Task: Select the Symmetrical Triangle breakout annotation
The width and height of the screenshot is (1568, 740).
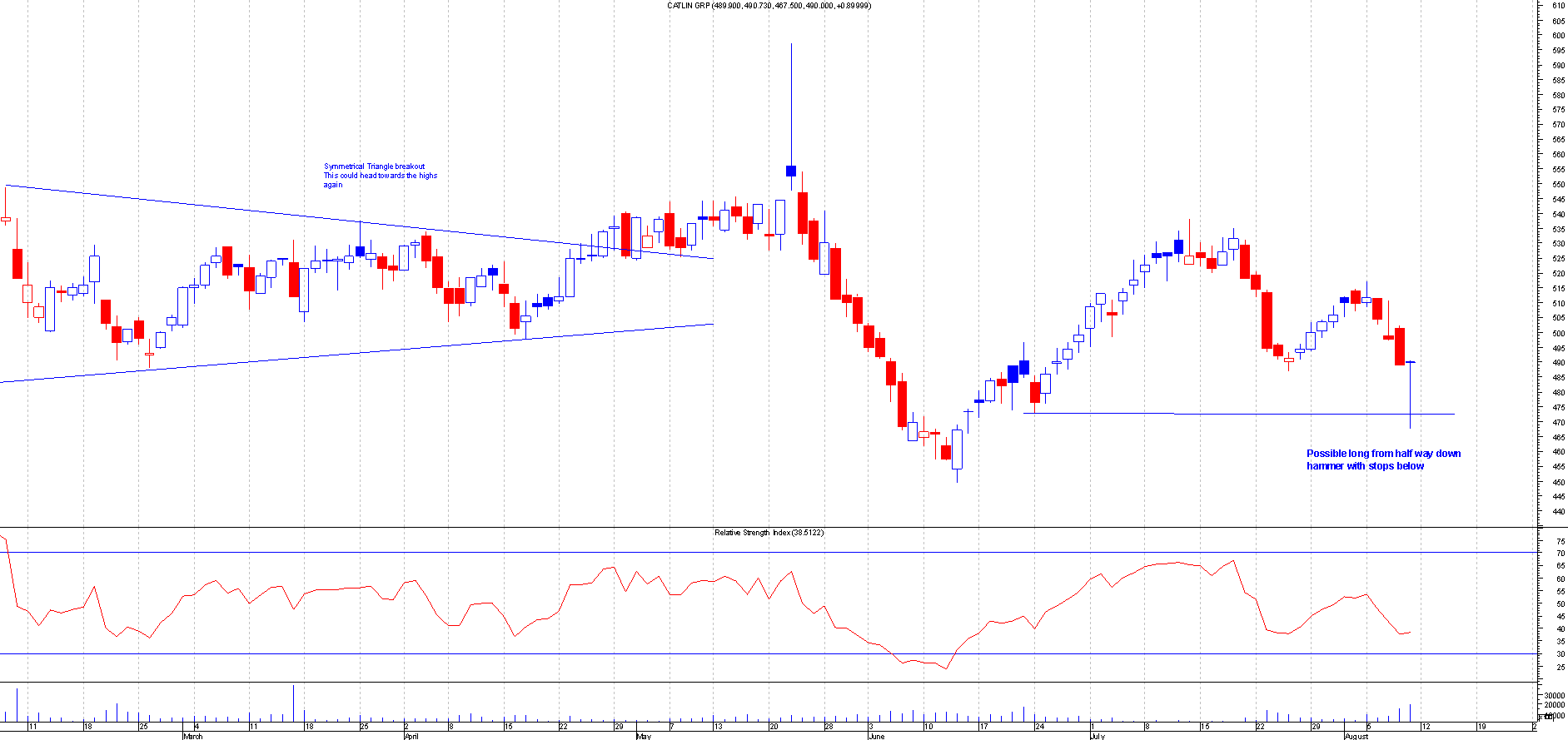Action: [x=380, y=175]
